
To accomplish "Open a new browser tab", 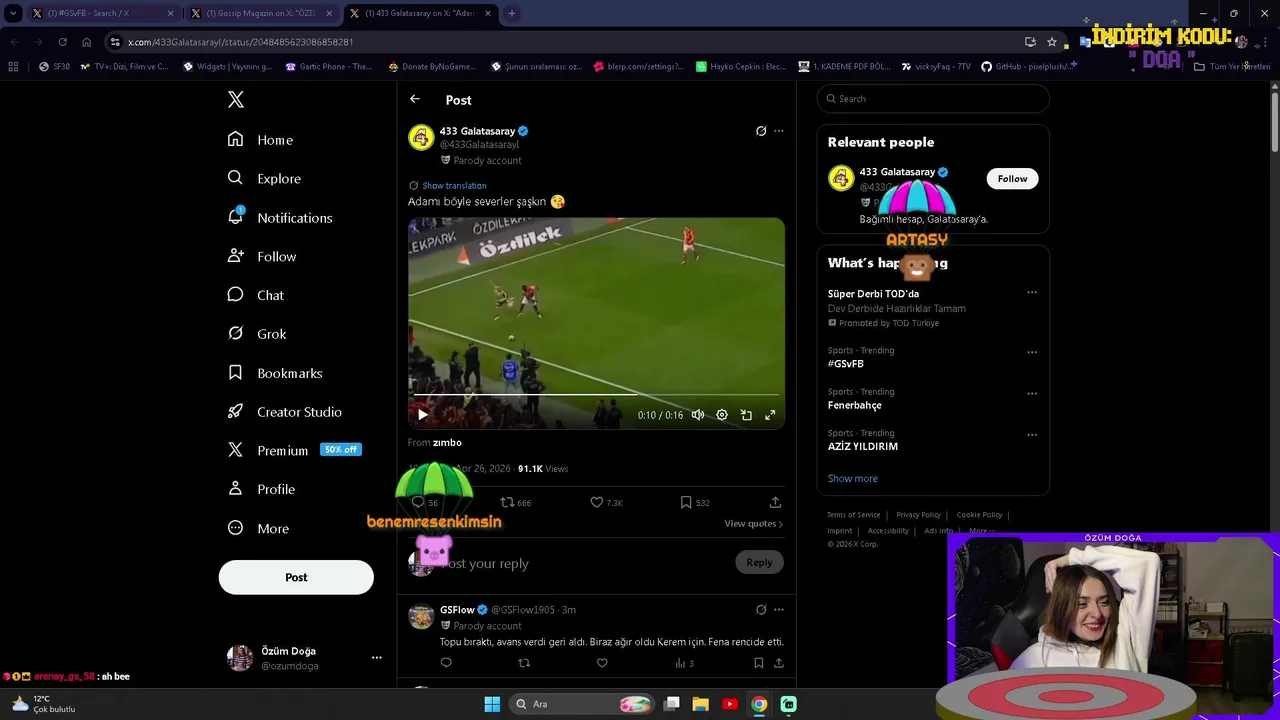I will [511, 13].
